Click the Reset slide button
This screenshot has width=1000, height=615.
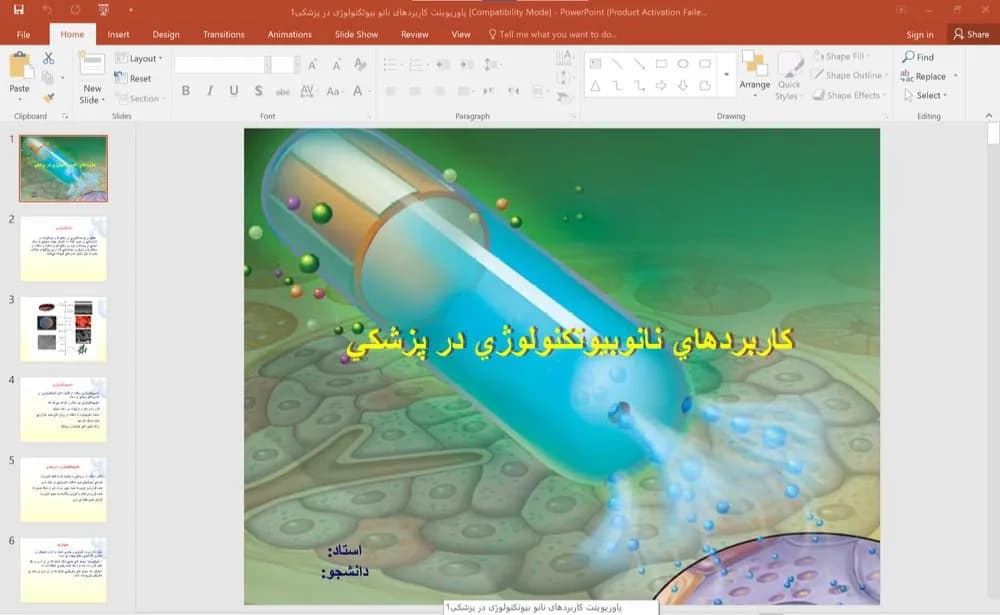point(133,78)
